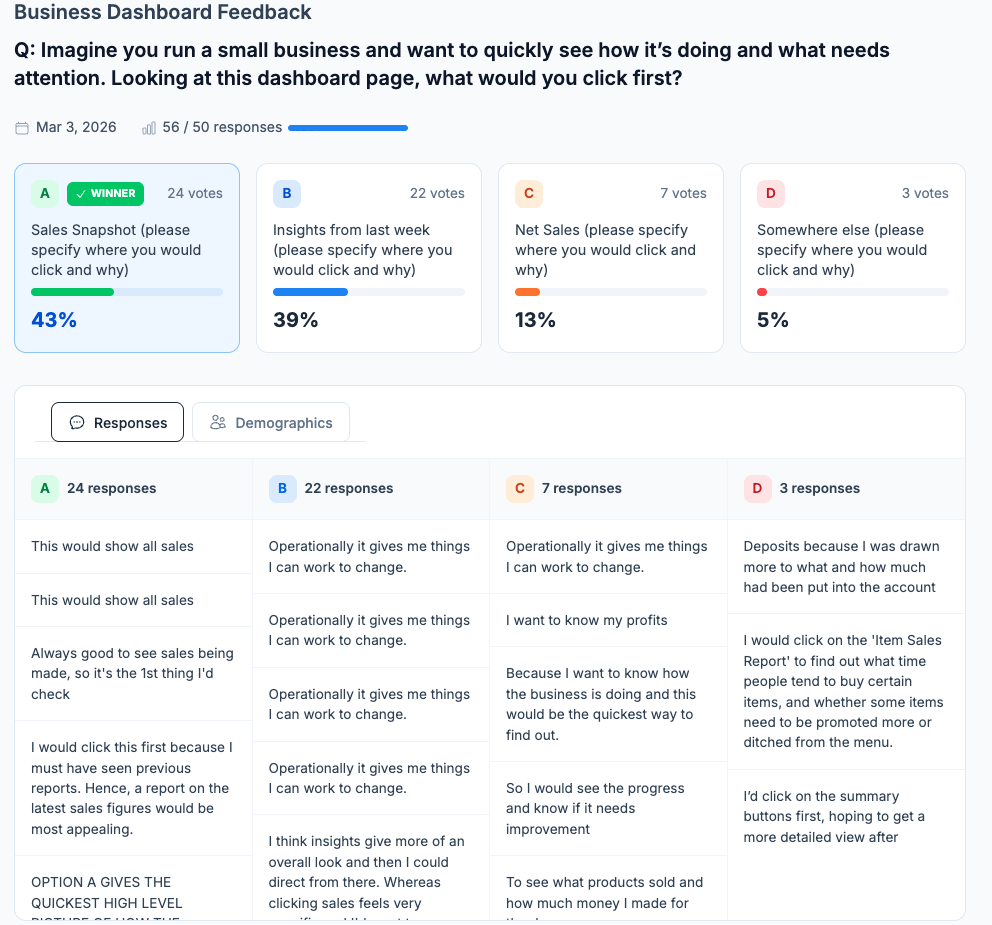Click the speech bubble icon on Responses tab

point(77,422)
